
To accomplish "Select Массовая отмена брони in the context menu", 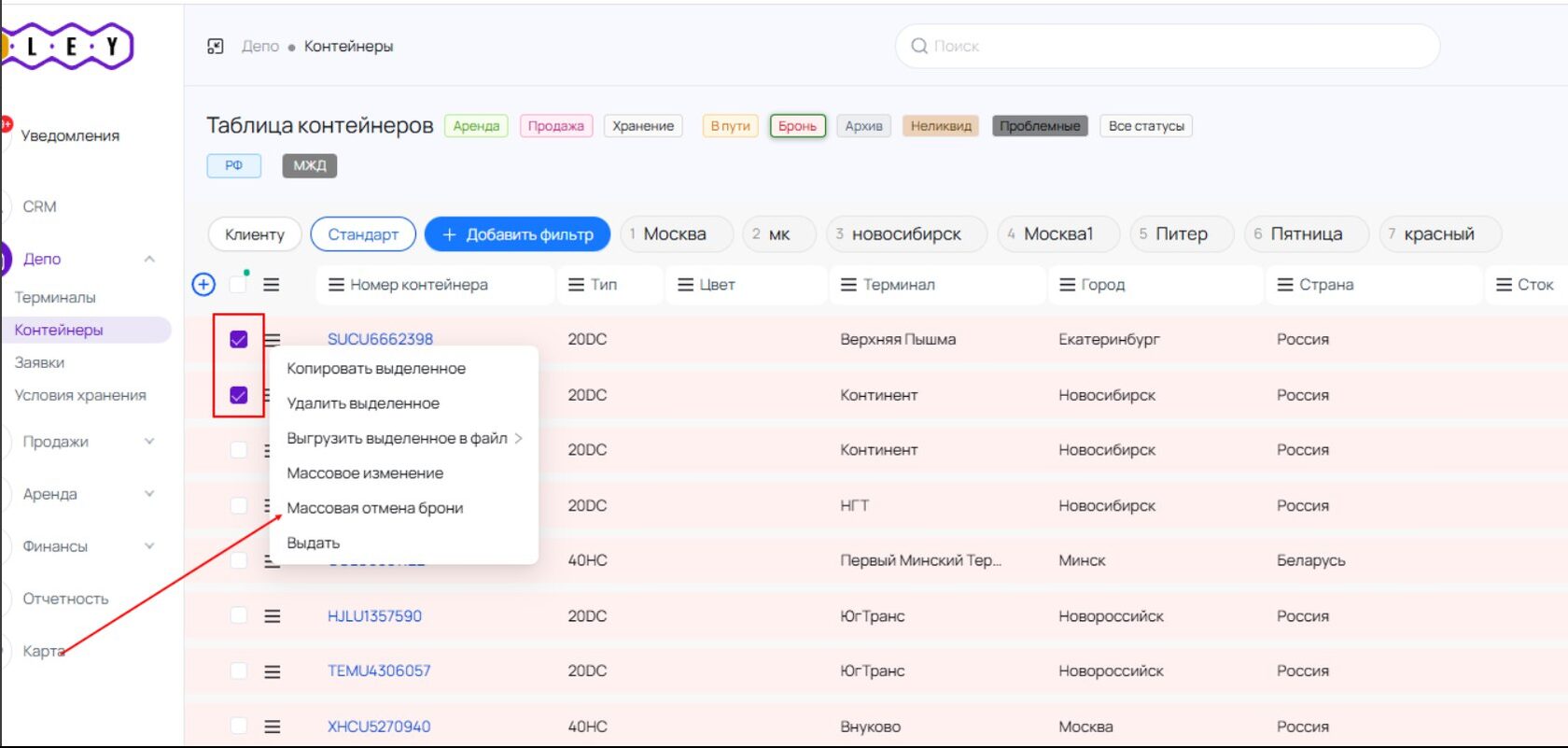I will (x=404, y=508).
